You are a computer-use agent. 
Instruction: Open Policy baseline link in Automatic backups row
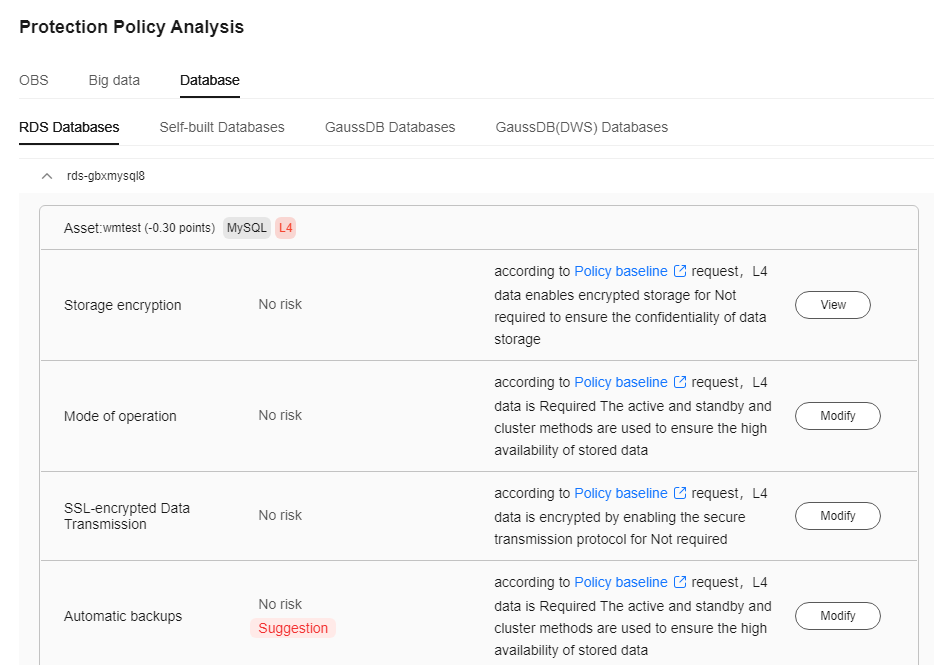point(620,582)
